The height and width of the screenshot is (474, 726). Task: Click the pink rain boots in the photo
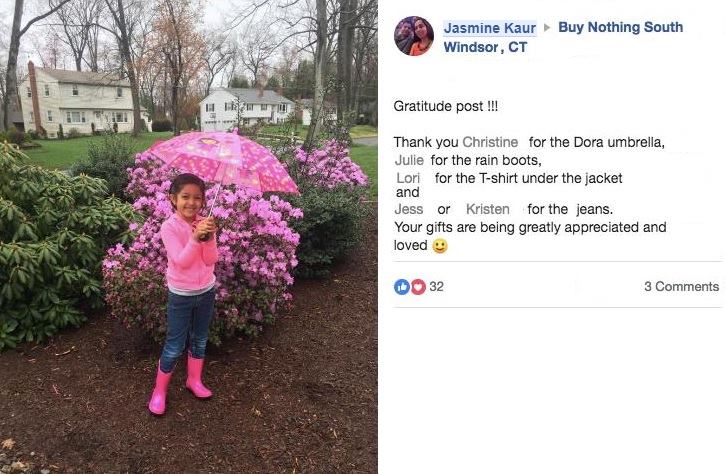pyautogui.click(x=180, y=383)
